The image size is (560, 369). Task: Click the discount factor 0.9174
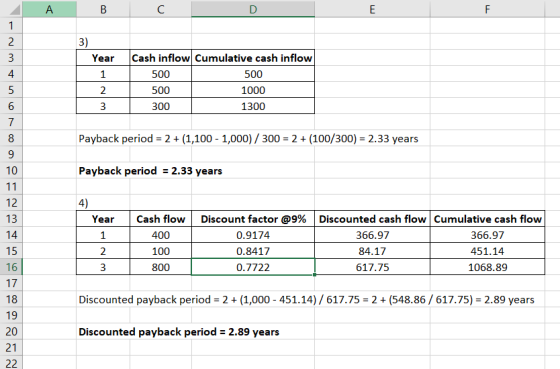(253, 235)
